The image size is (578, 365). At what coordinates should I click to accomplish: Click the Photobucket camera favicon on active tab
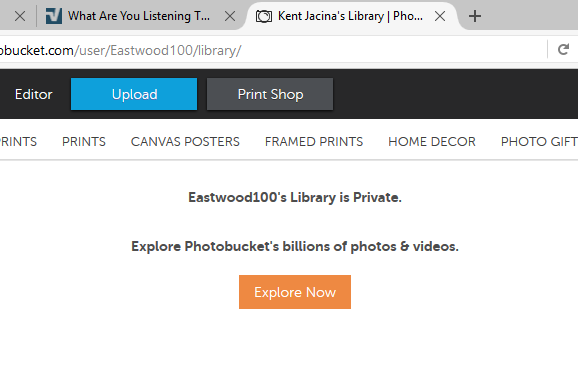pos(264,16)
